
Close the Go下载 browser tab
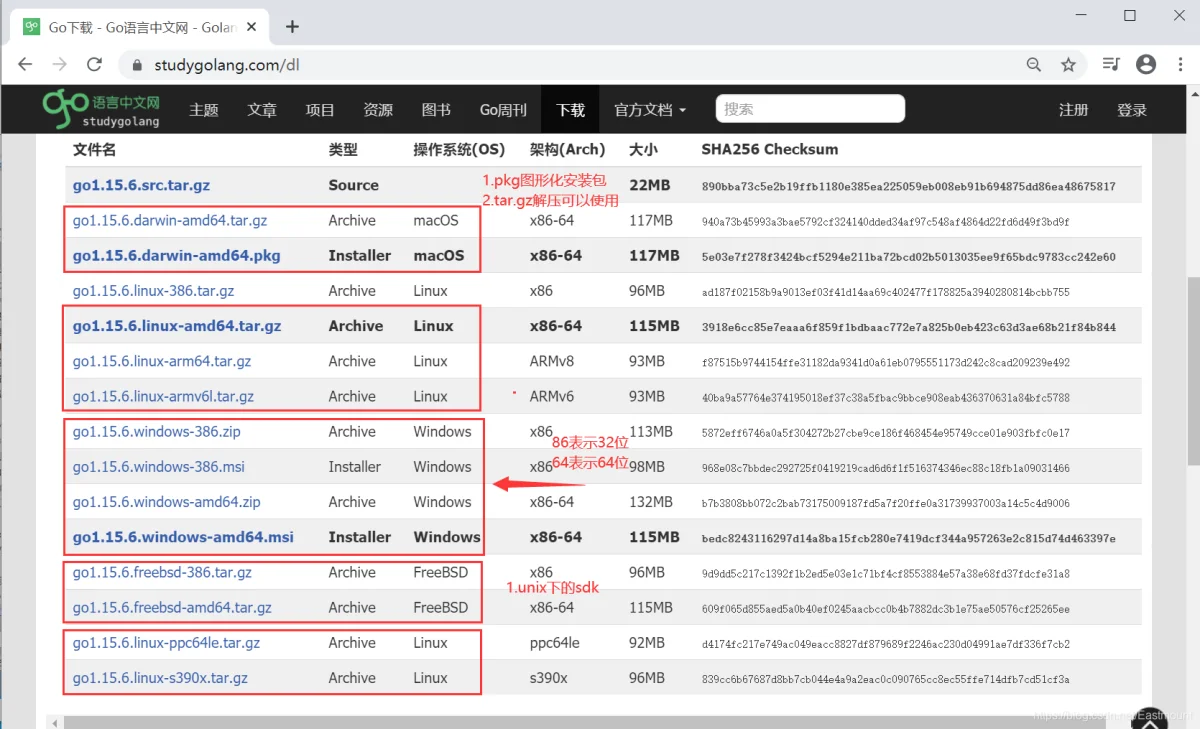(256, 27)
